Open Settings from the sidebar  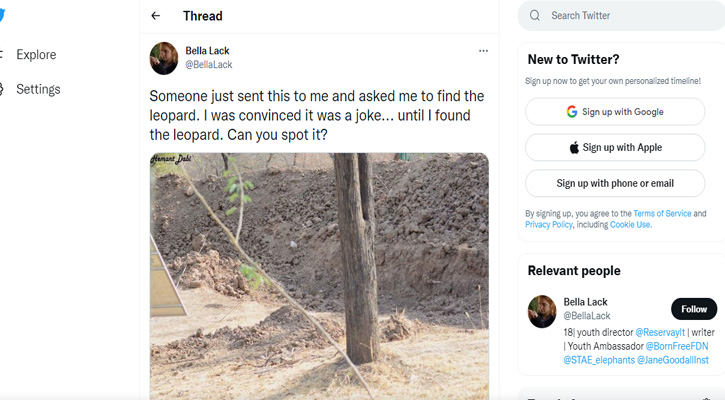pos(37,89)
